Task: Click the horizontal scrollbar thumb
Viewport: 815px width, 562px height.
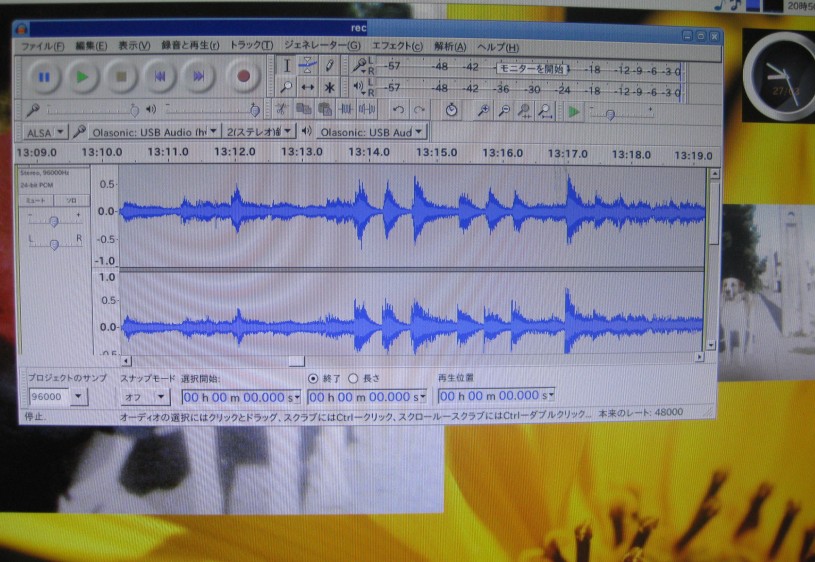Action: (x=296, y=360)
